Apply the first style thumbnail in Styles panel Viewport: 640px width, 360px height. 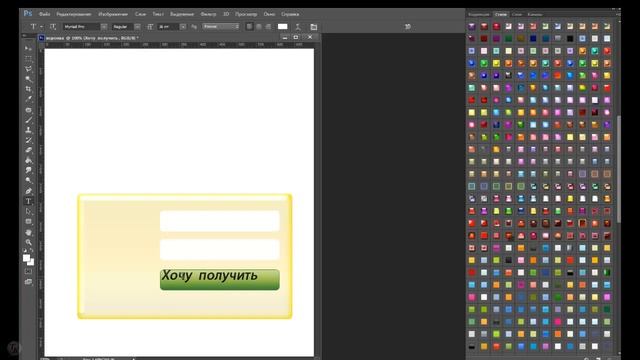coord(472,27)
